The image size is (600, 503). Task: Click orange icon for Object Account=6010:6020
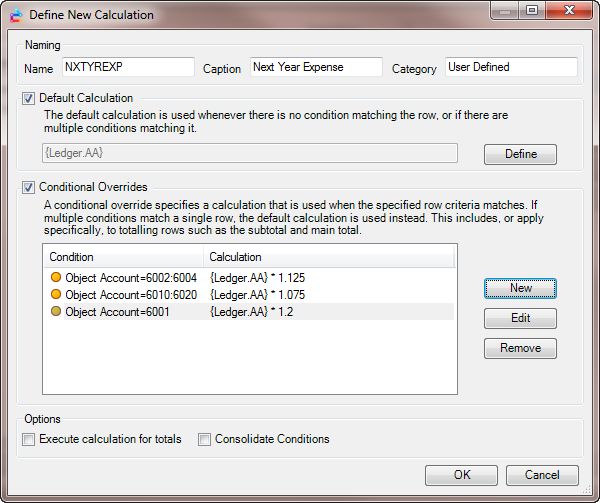coord(55,295)
